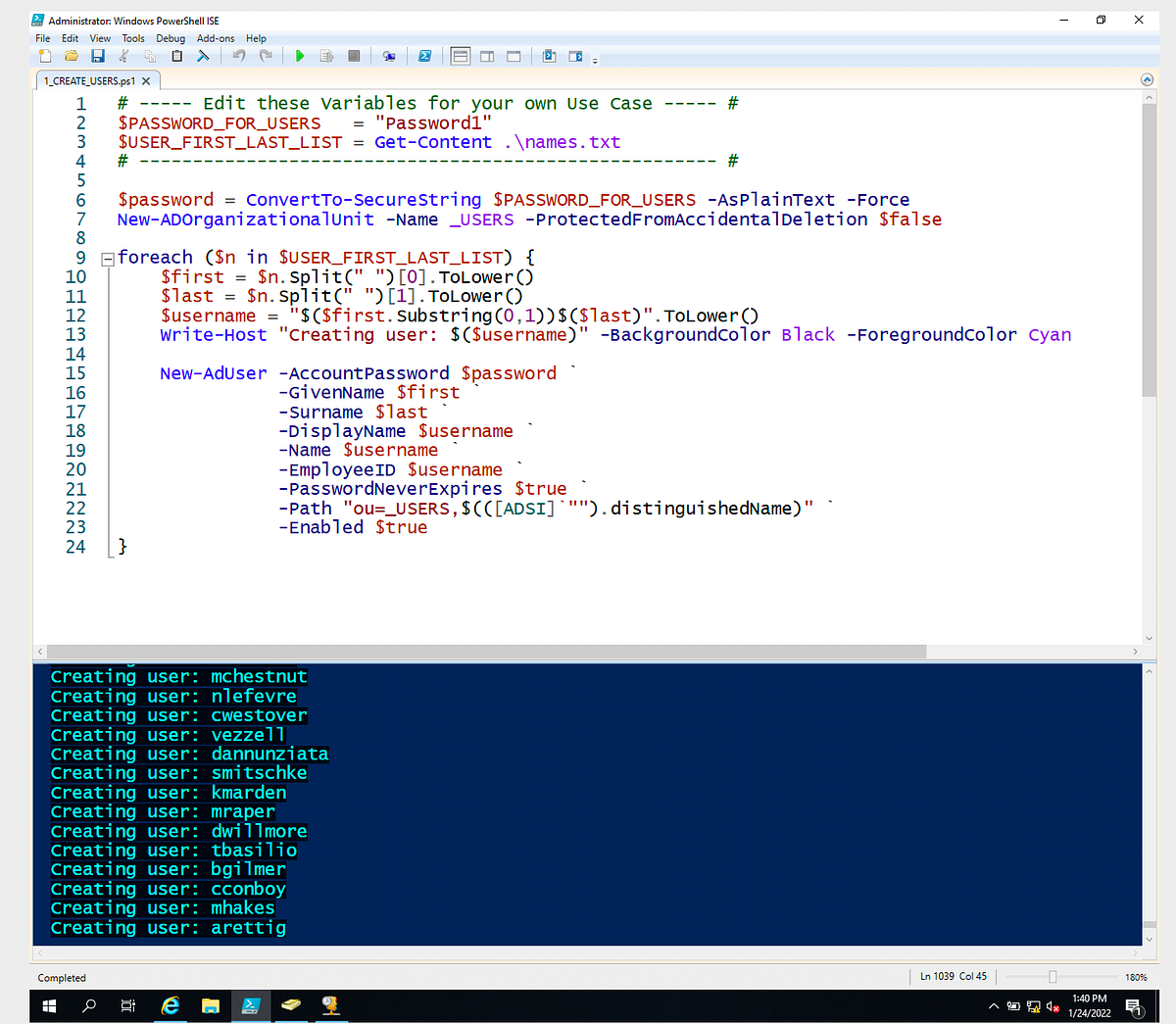Click the blue collapse chevron above the editor scrollbar
Viewport: 1176px width, 1024px height.
(1147, 79)
